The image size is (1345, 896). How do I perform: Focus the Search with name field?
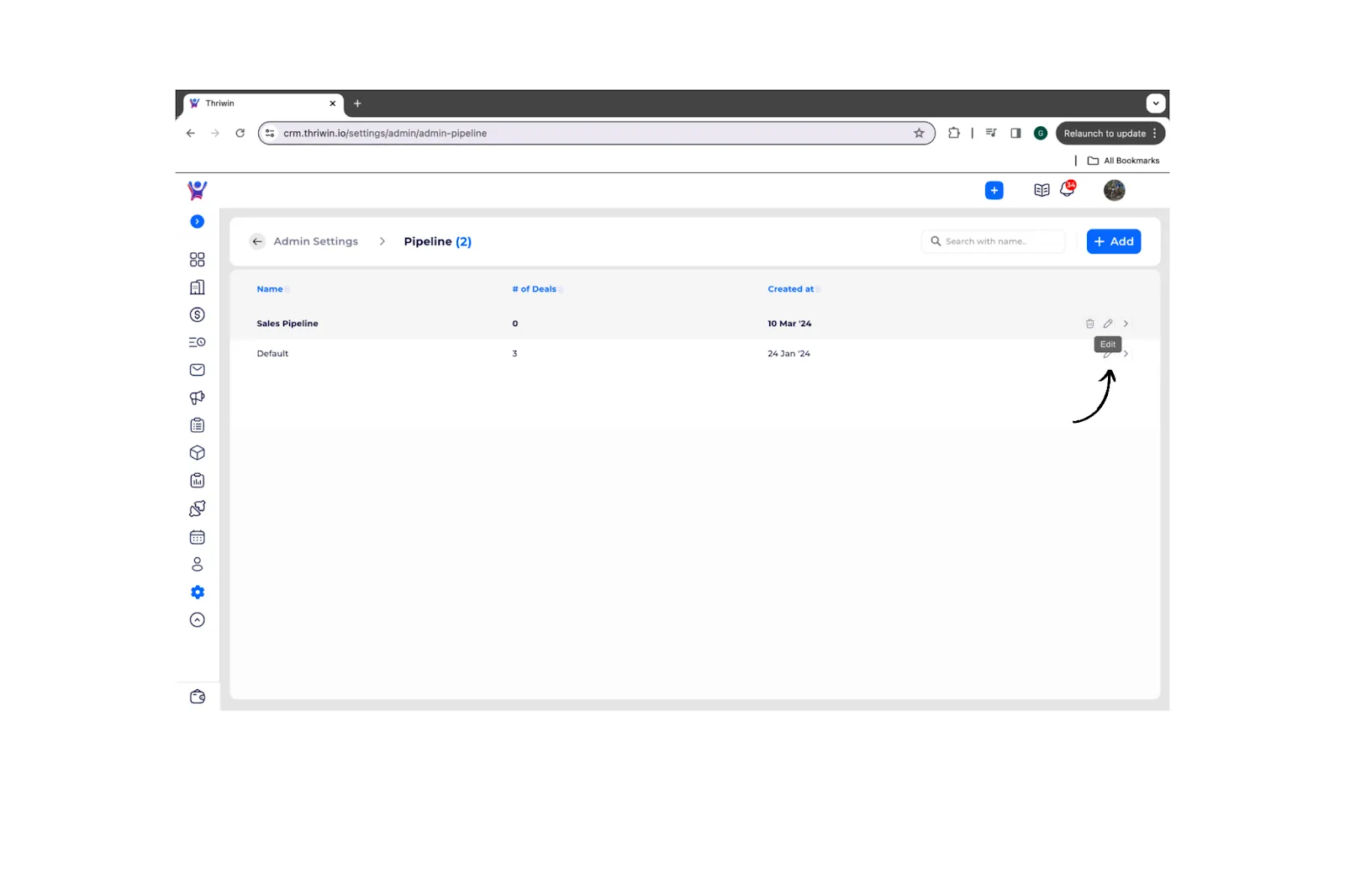[x=993, y=241]
